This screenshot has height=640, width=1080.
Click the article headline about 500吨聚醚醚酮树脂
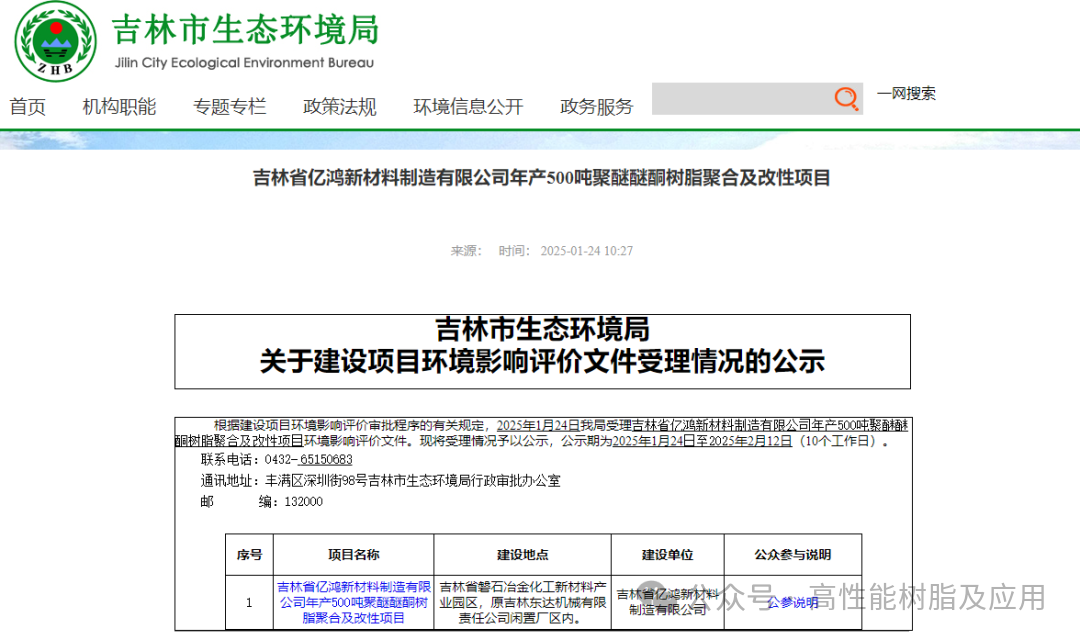pyautogui.click(x=541, y=178)
